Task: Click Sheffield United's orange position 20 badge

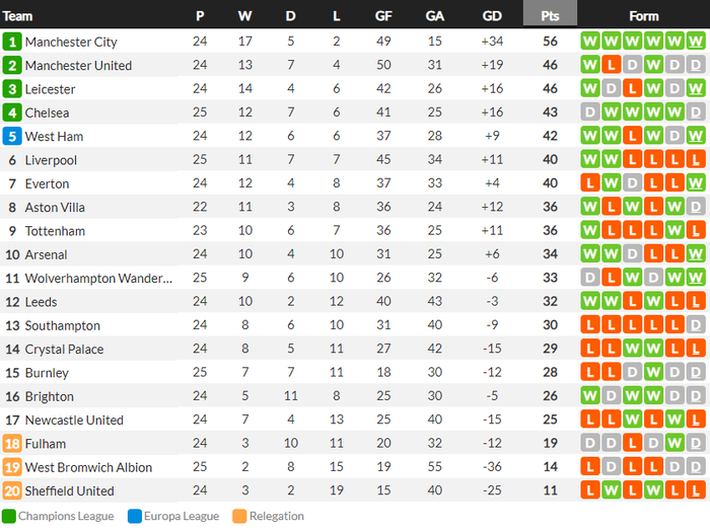Action: pos(12,491)
